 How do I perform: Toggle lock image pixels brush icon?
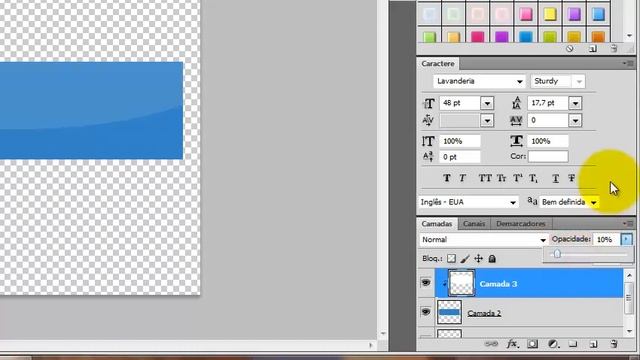[465, 258]
